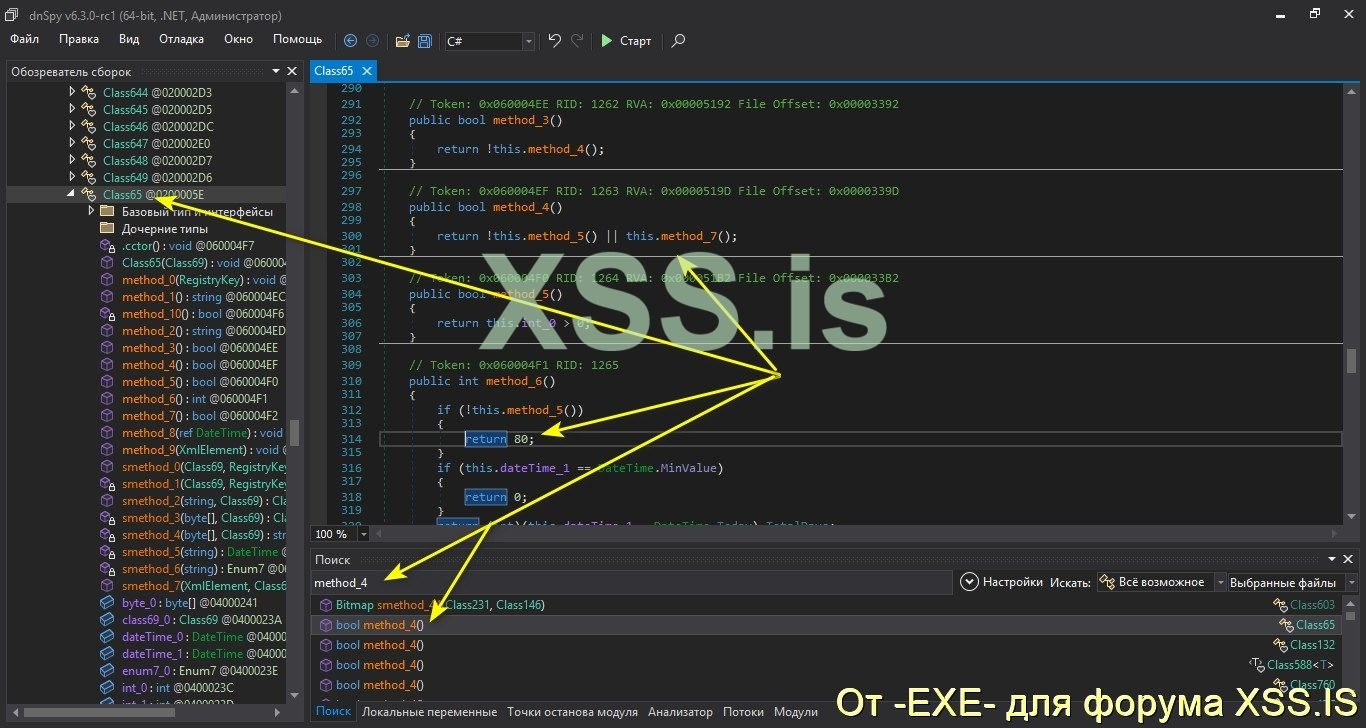The image size is (1366, 728).
Task: Switch to the Локальные переменные tab
Action: [x=429, y=712]
